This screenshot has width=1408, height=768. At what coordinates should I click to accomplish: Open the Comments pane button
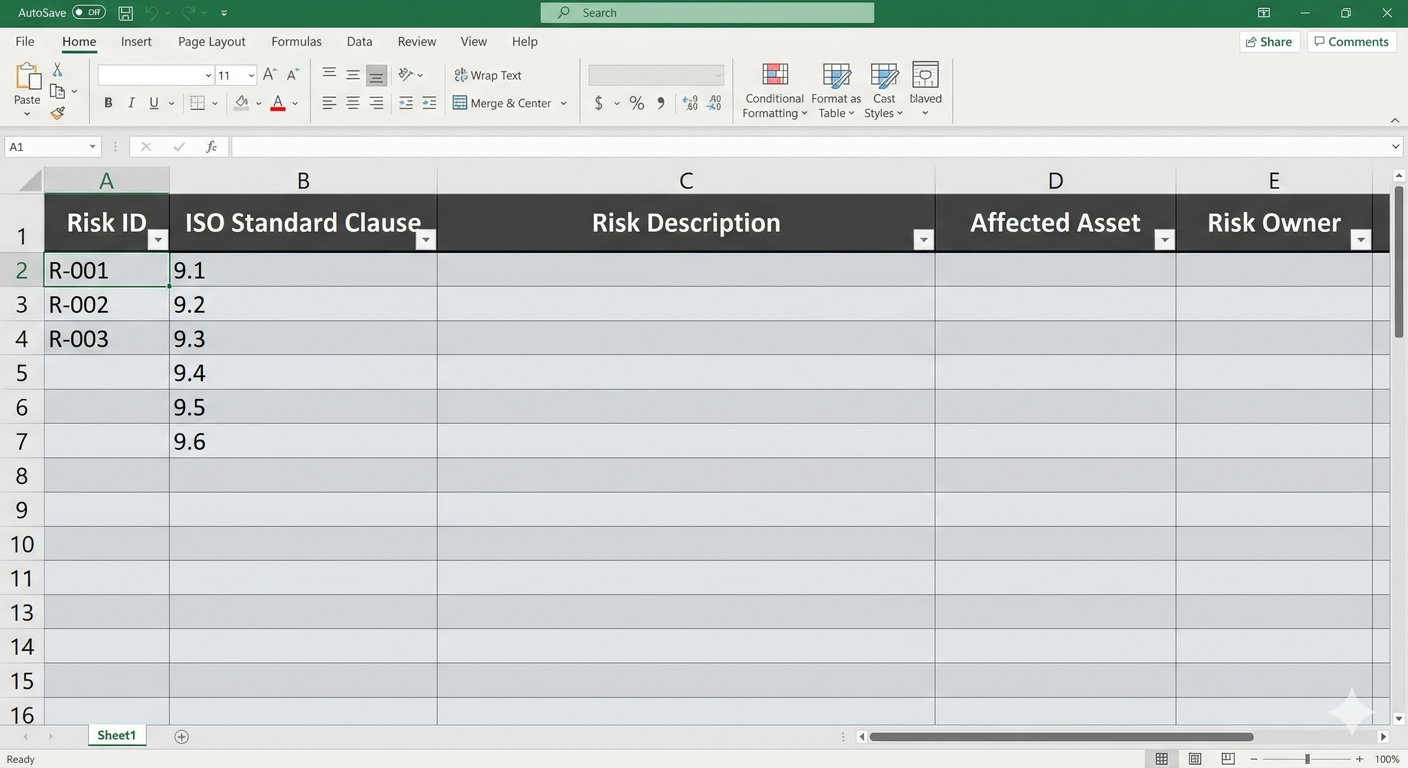point(1351,42)
